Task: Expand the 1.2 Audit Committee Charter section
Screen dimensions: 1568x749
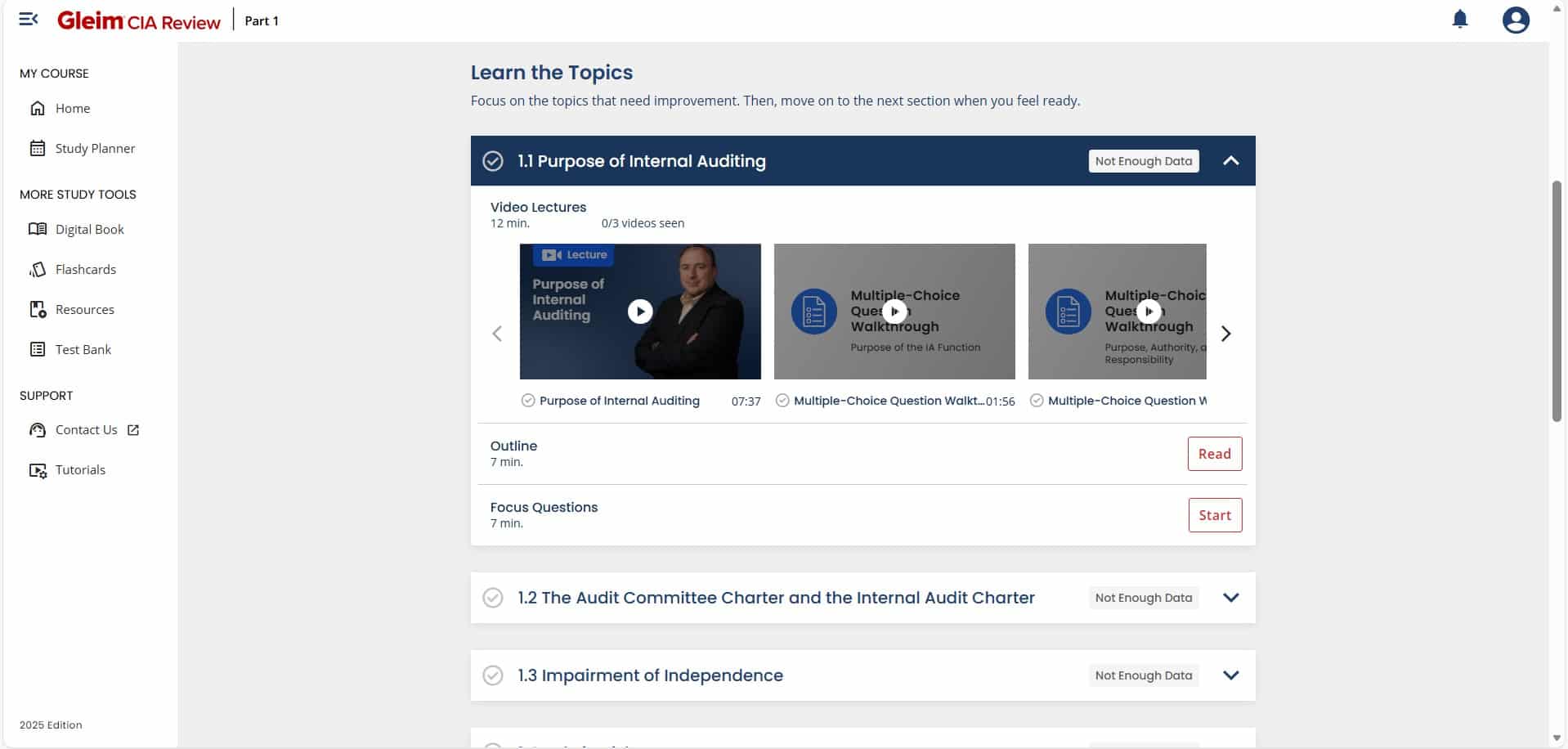Action: [1230, 598]
